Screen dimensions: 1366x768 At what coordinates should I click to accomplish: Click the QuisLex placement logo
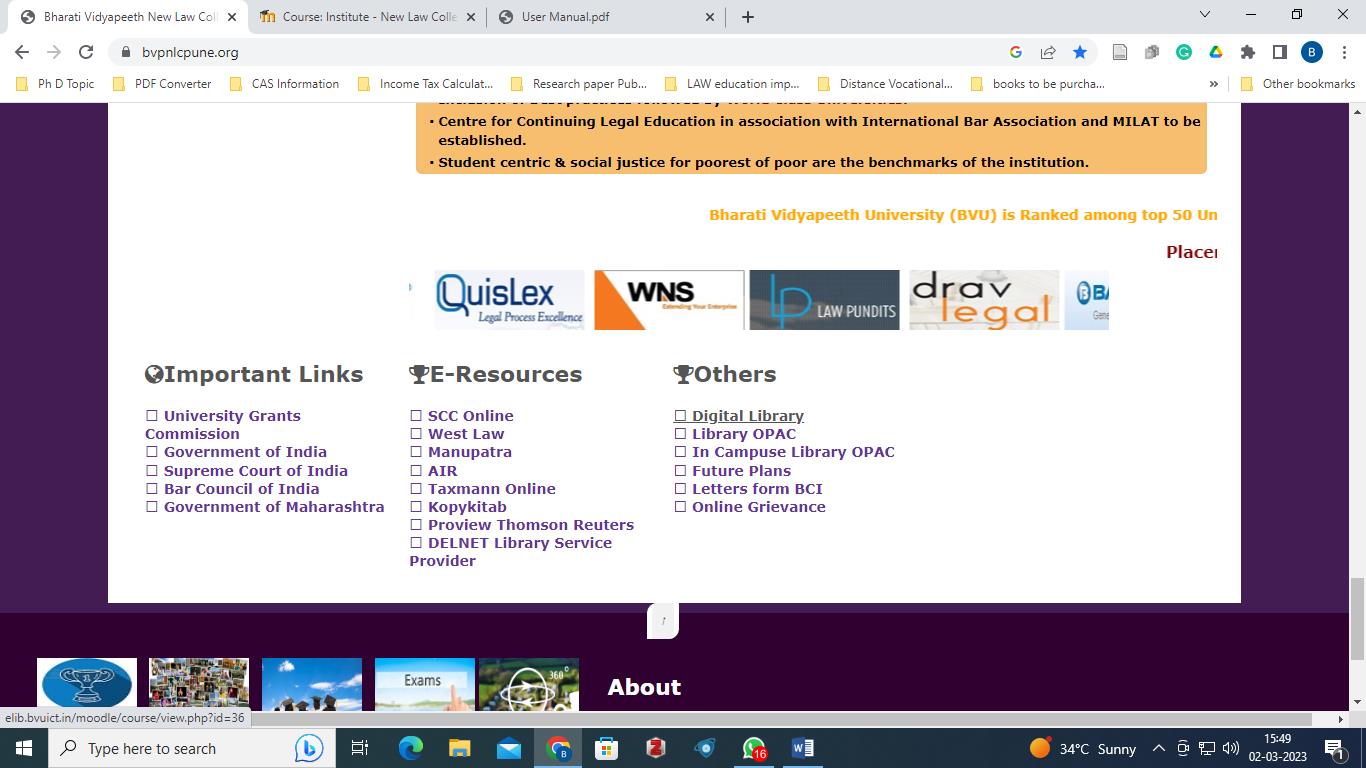509,300
